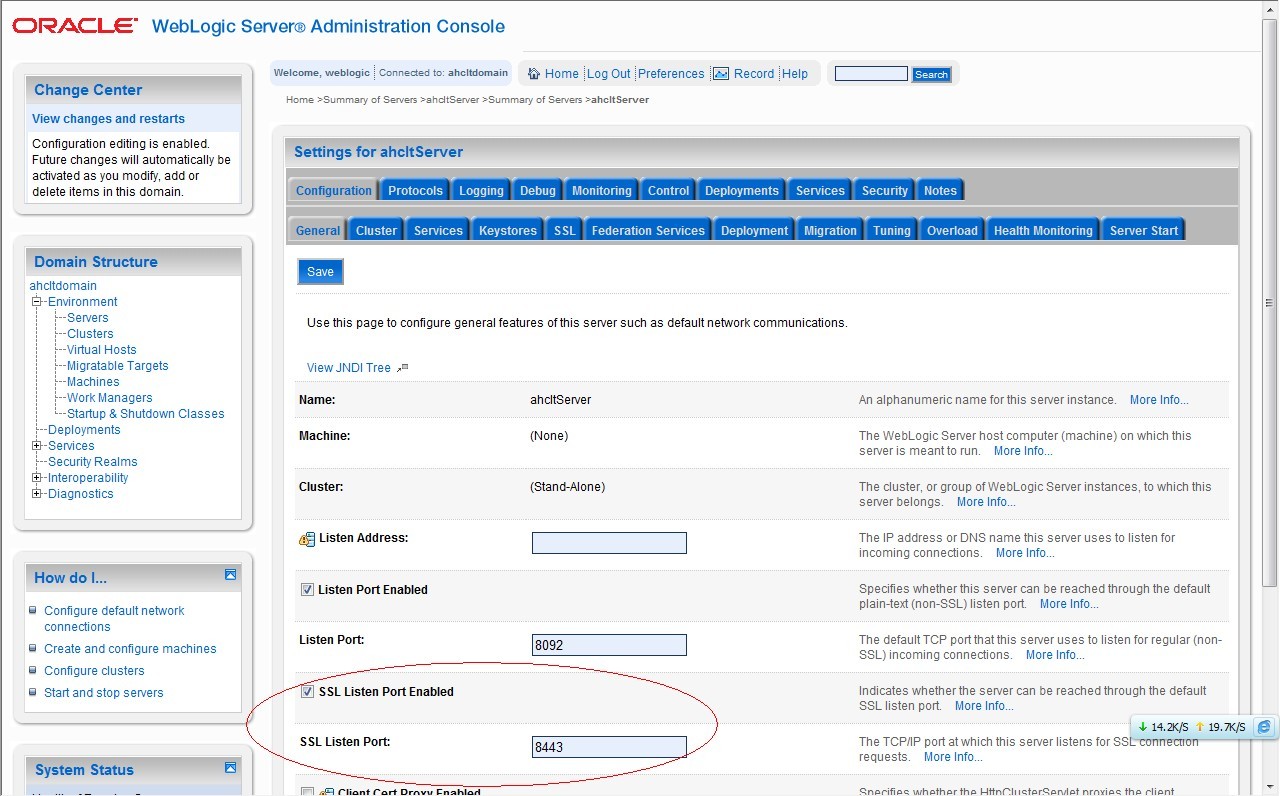Open the Health Monitoring sub-tab

tap(1043, 231)
